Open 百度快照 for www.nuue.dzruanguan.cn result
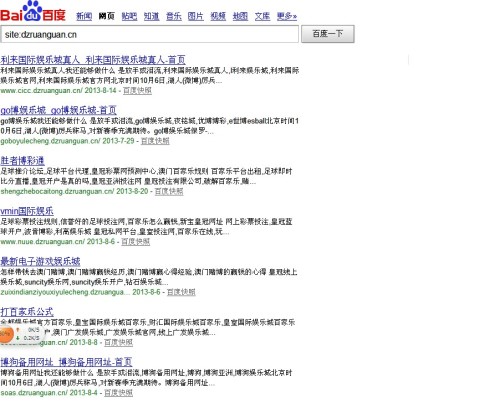Screen dimensions: 500x403 pos(135,241)
